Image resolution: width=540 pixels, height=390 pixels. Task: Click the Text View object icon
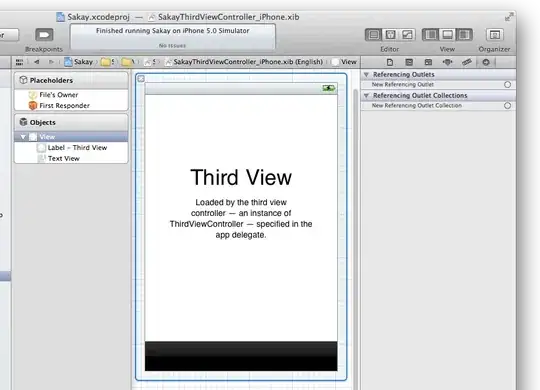tap(41, 158)
